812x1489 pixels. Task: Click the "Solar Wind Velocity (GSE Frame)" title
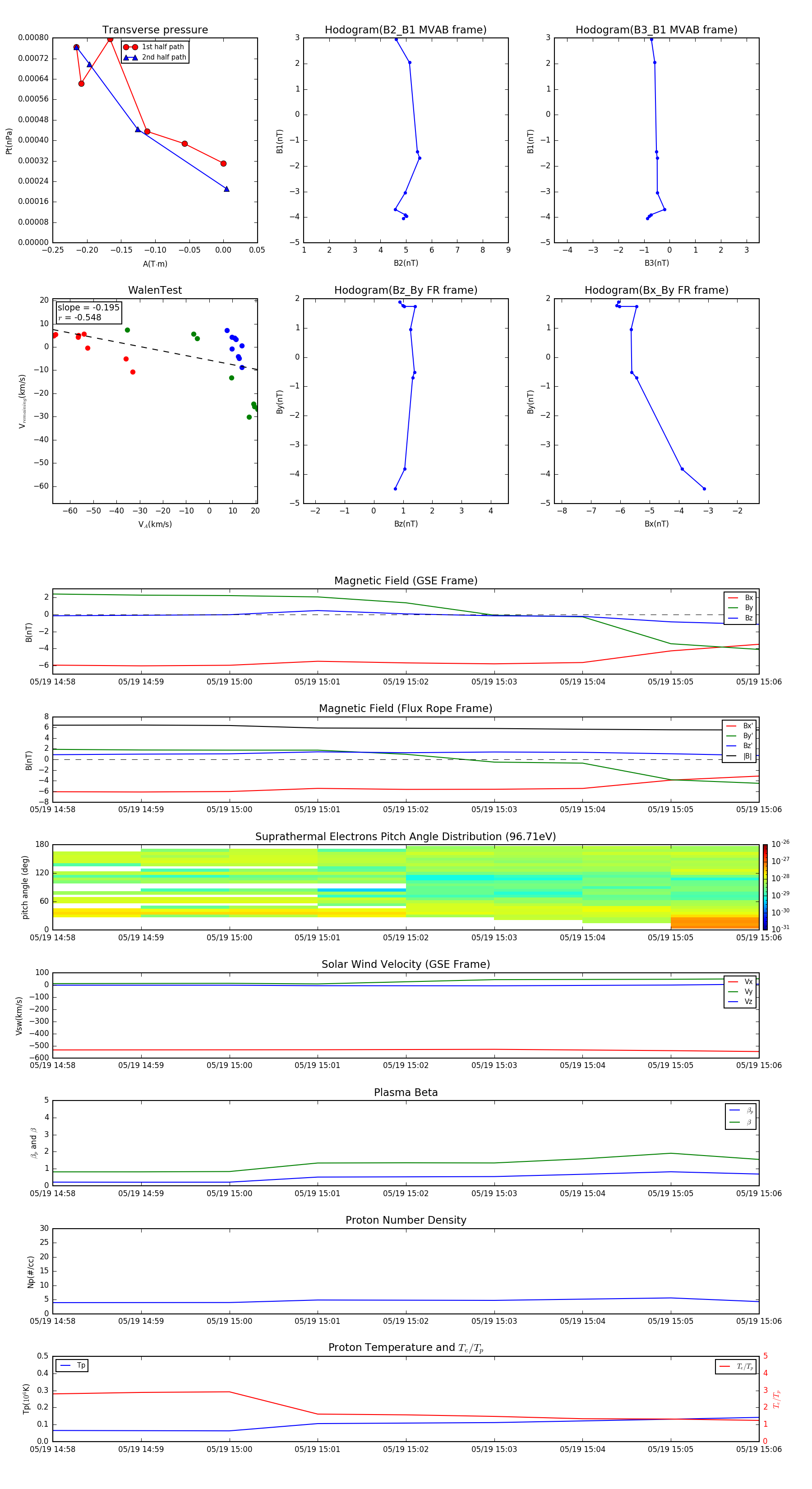click(406, 965)
